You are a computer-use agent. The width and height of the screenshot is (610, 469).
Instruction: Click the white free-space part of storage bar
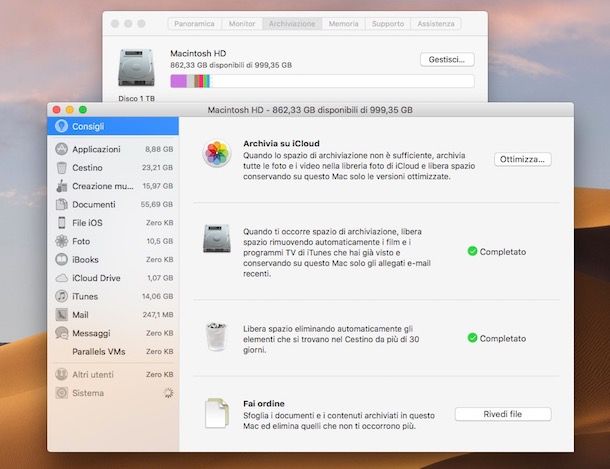342,81
